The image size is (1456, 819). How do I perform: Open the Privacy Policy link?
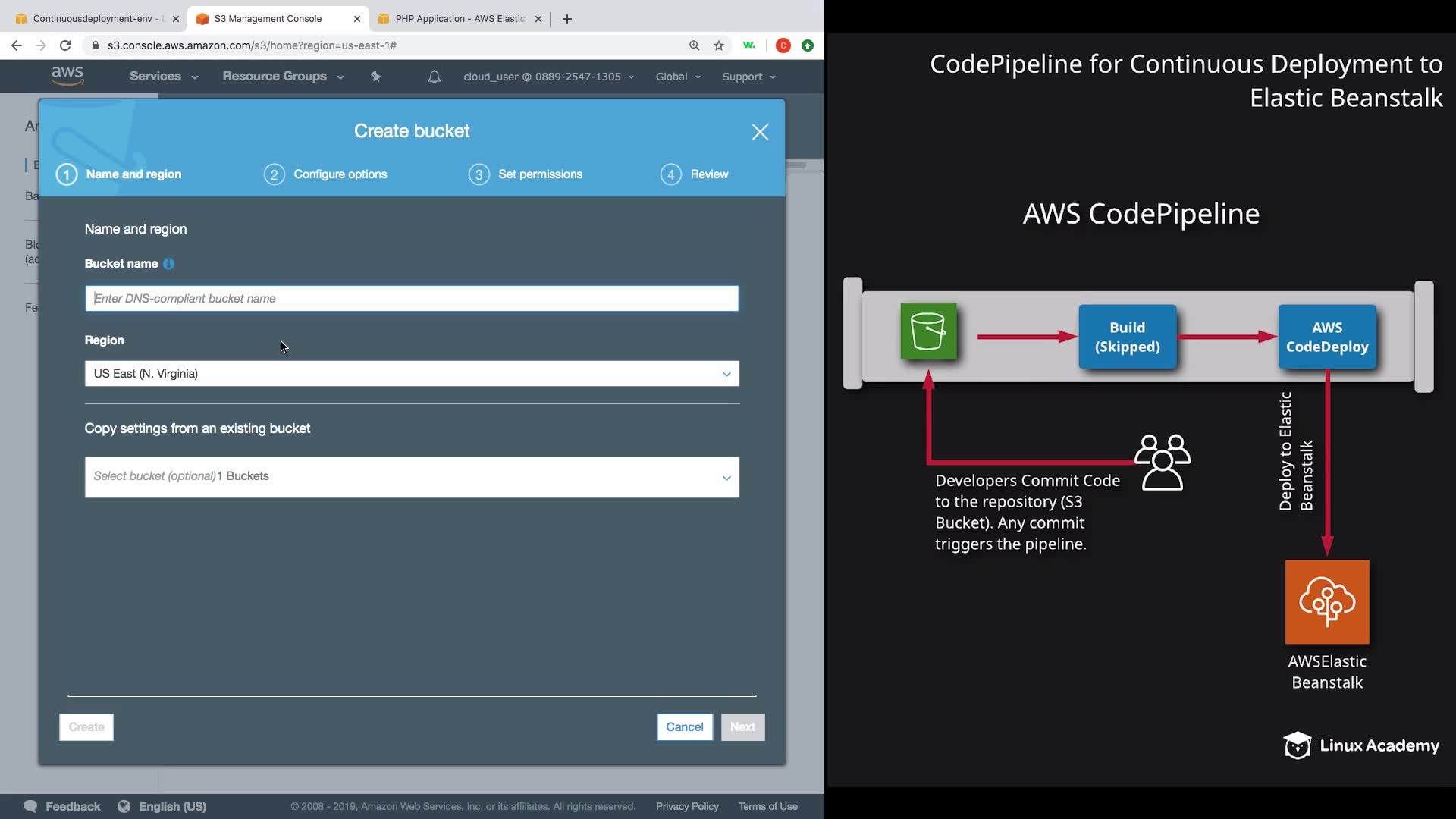click(687, 806)
